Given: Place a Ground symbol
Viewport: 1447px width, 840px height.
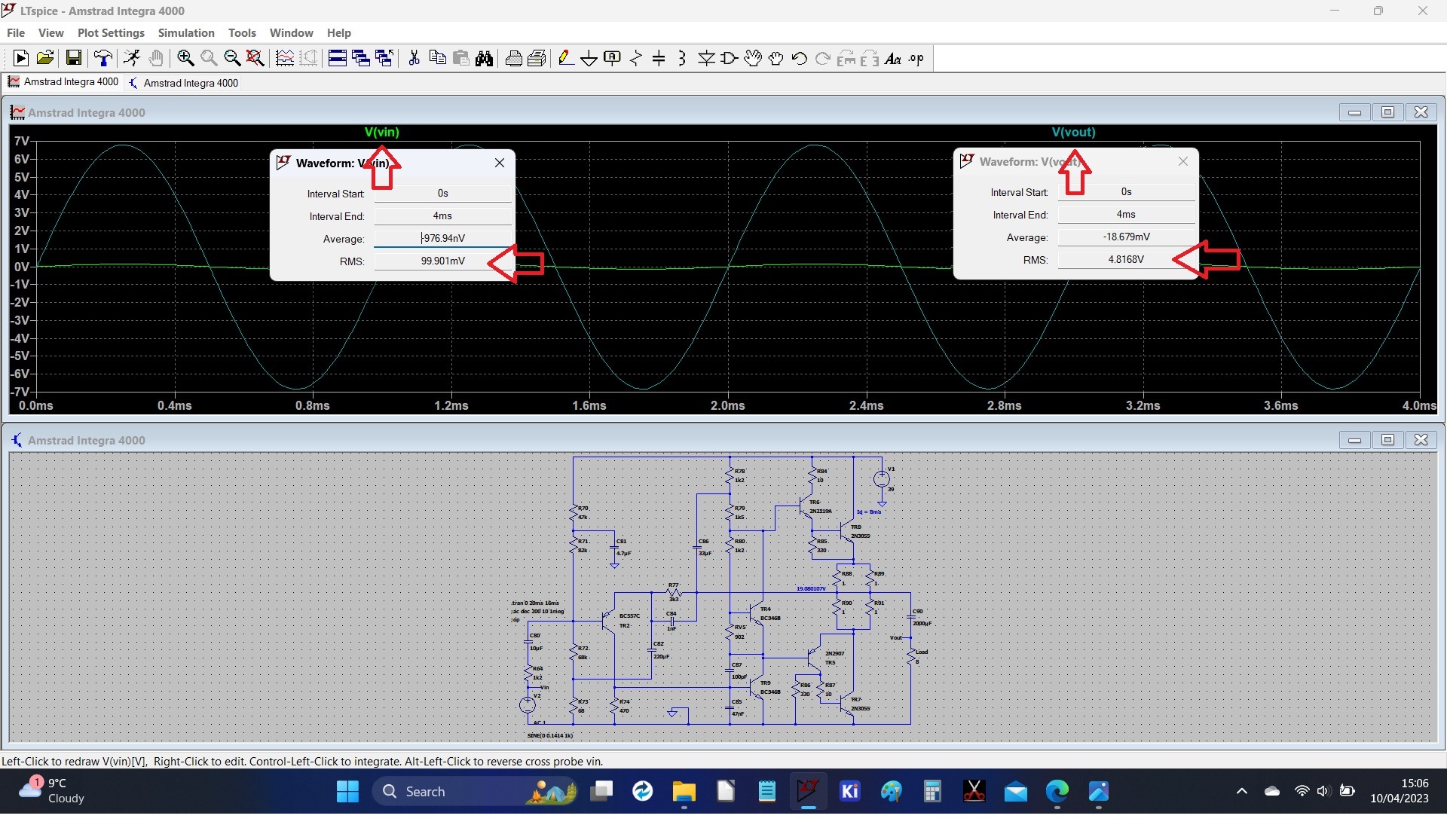Looking at the screenshot, I should (x=589, y=58).
